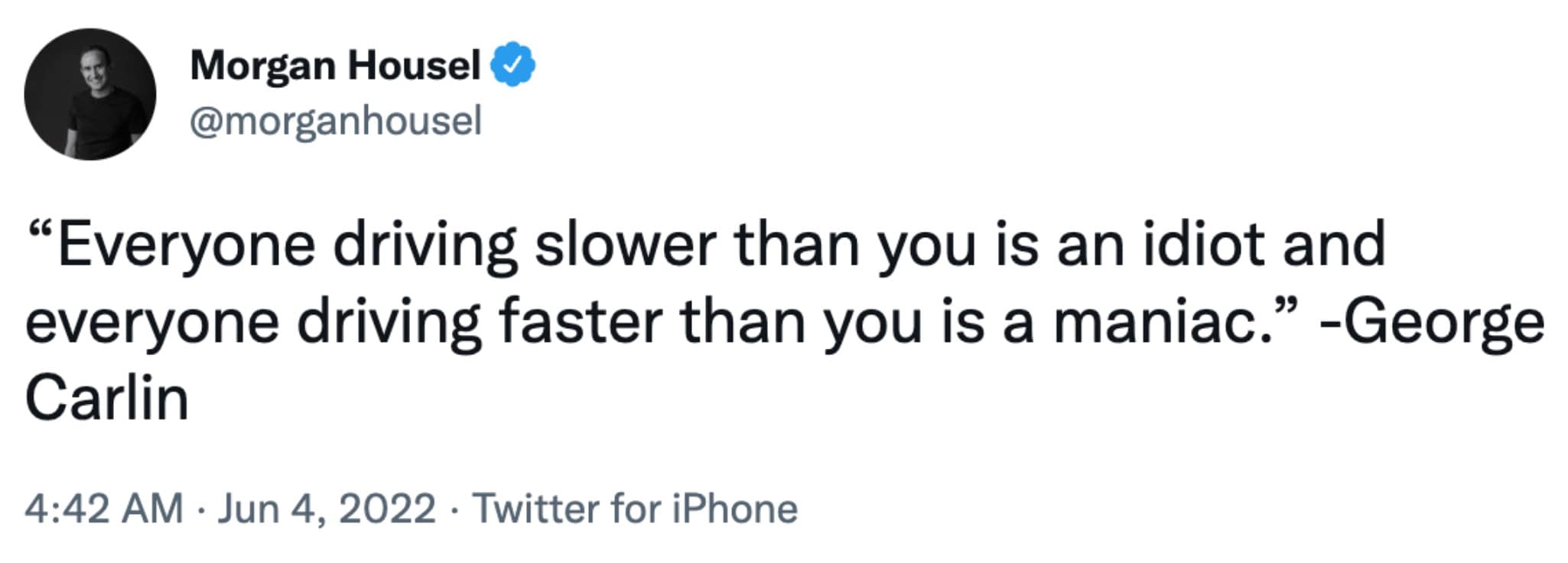Click the word "and" ending line one
This screenshot has width=1568, height=563.
(x=1334, y=245)
